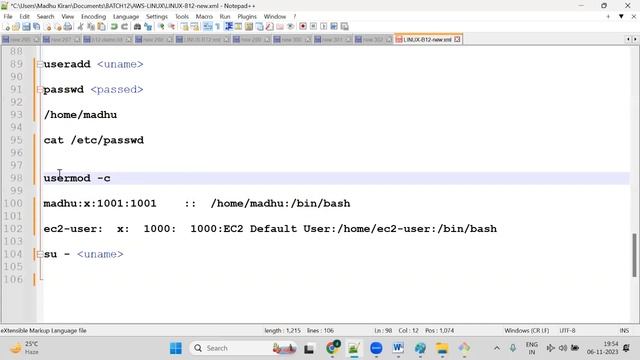
Task: Open the Search menu
Action: [45, 16]
